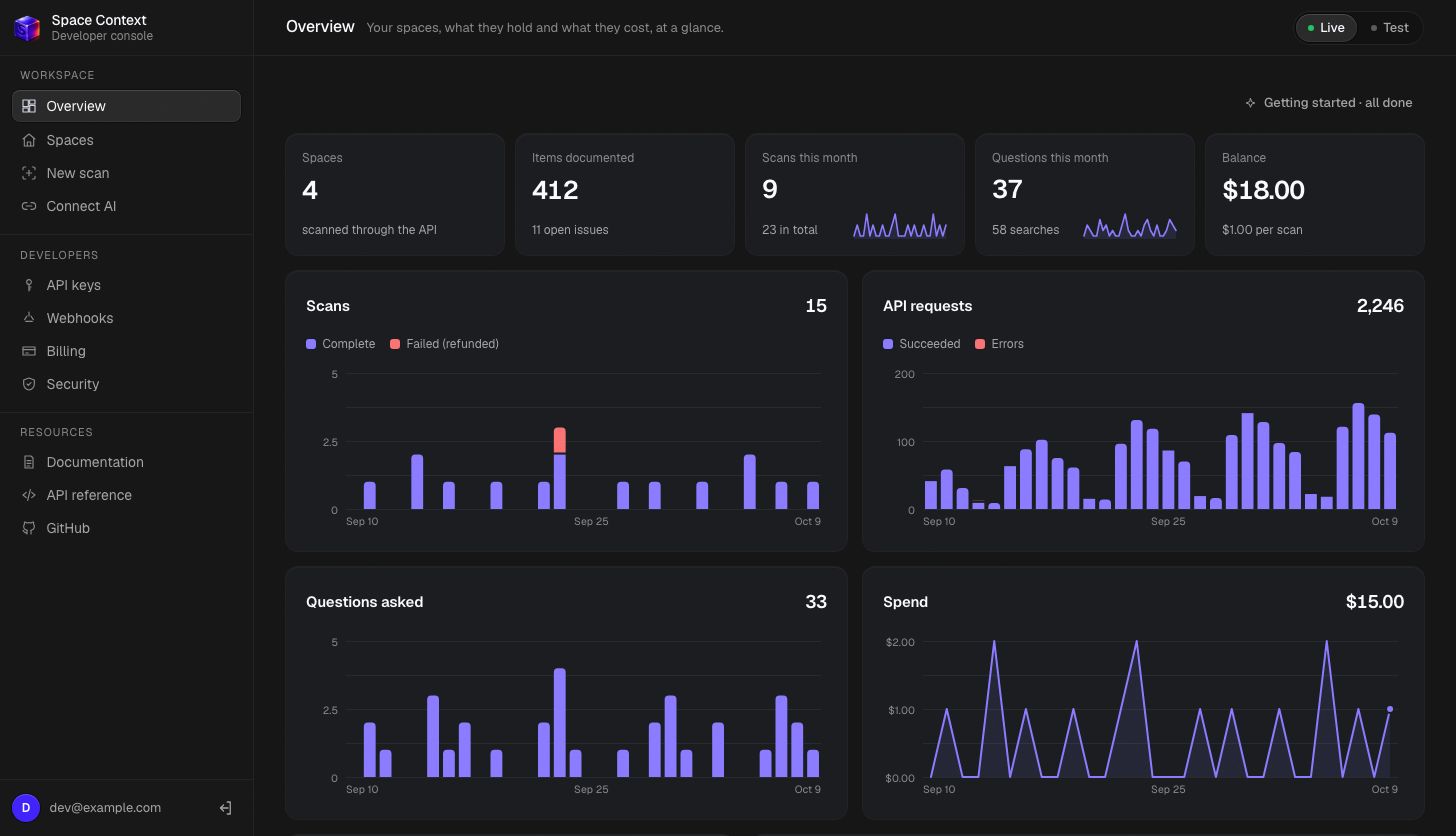Viewport: 1456px width, 836px height.
Task: Click the Spend total $15.00
Action: pyautogui.click(x=1375, y=602)
